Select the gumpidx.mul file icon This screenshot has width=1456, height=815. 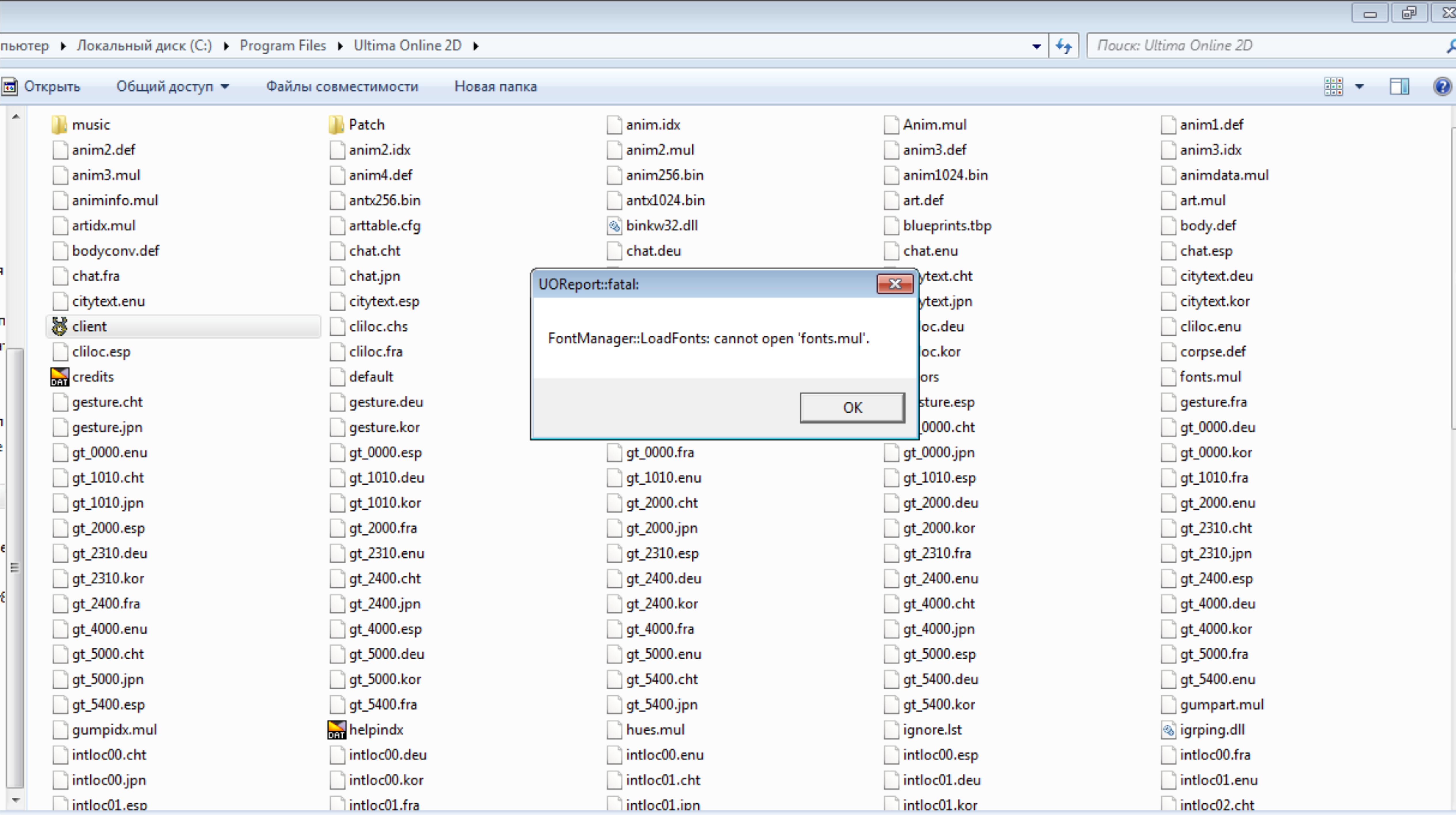click(x=60, y=730)
